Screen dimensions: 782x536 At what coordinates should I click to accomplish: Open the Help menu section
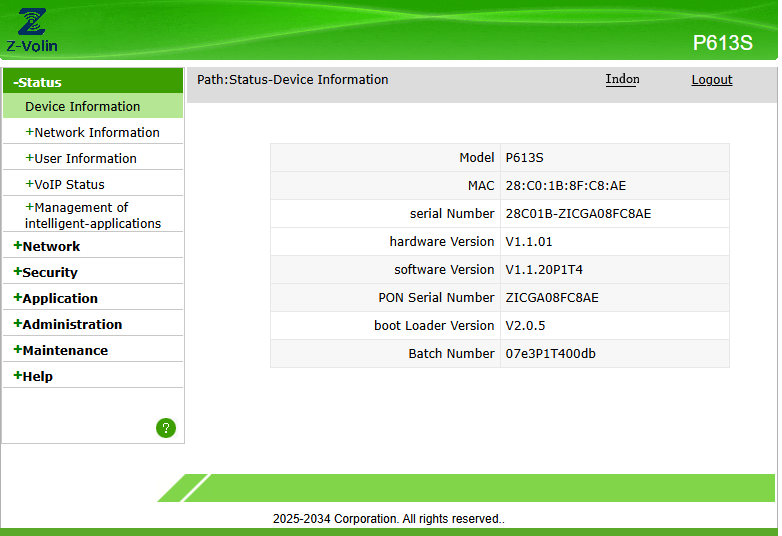pyautogui.click(x=33, y=376)
